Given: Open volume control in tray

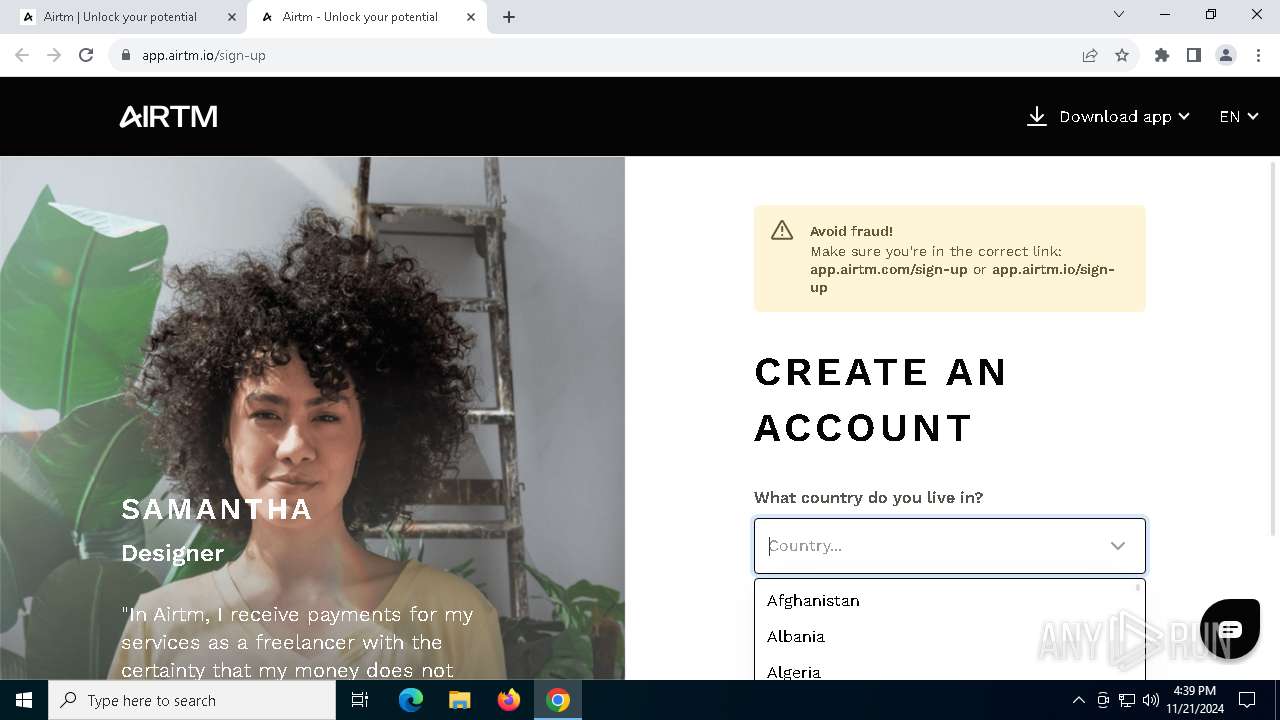Looking at the screenshot, I should pos(1151,700).
